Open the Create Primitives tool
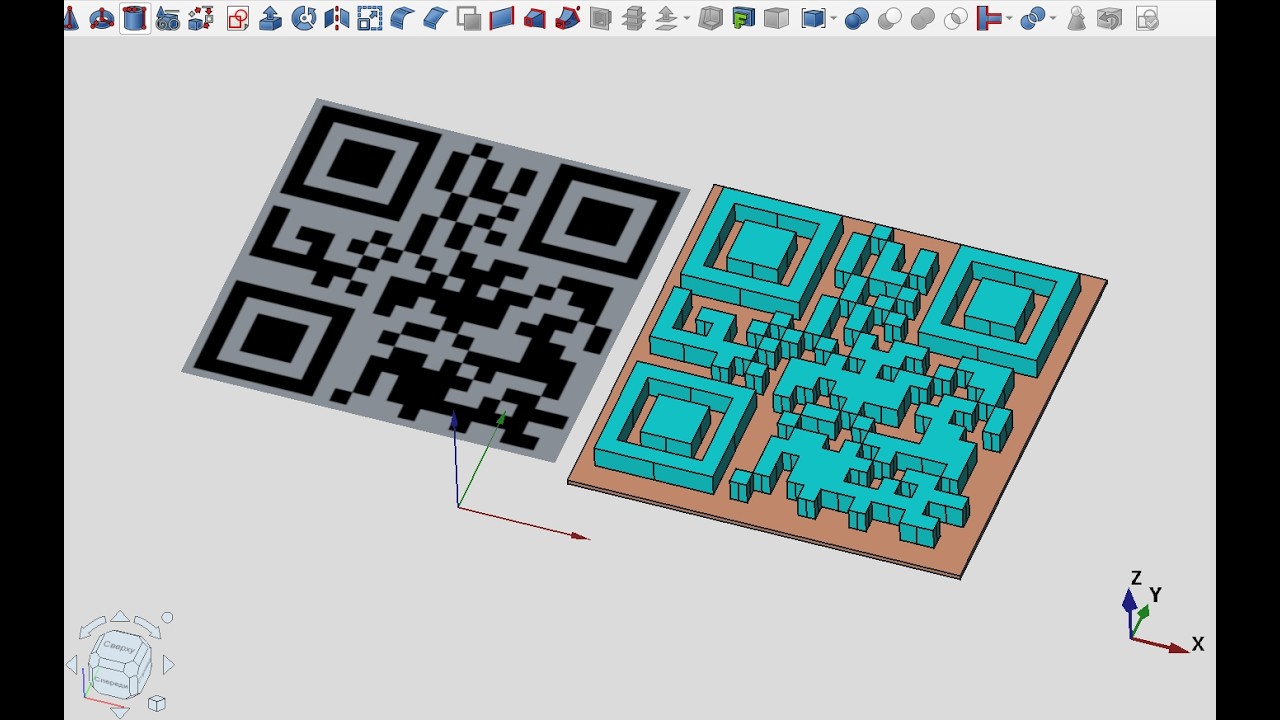Image resolution: width=1280 pixels, height=720 pixels. pos(168,18)
